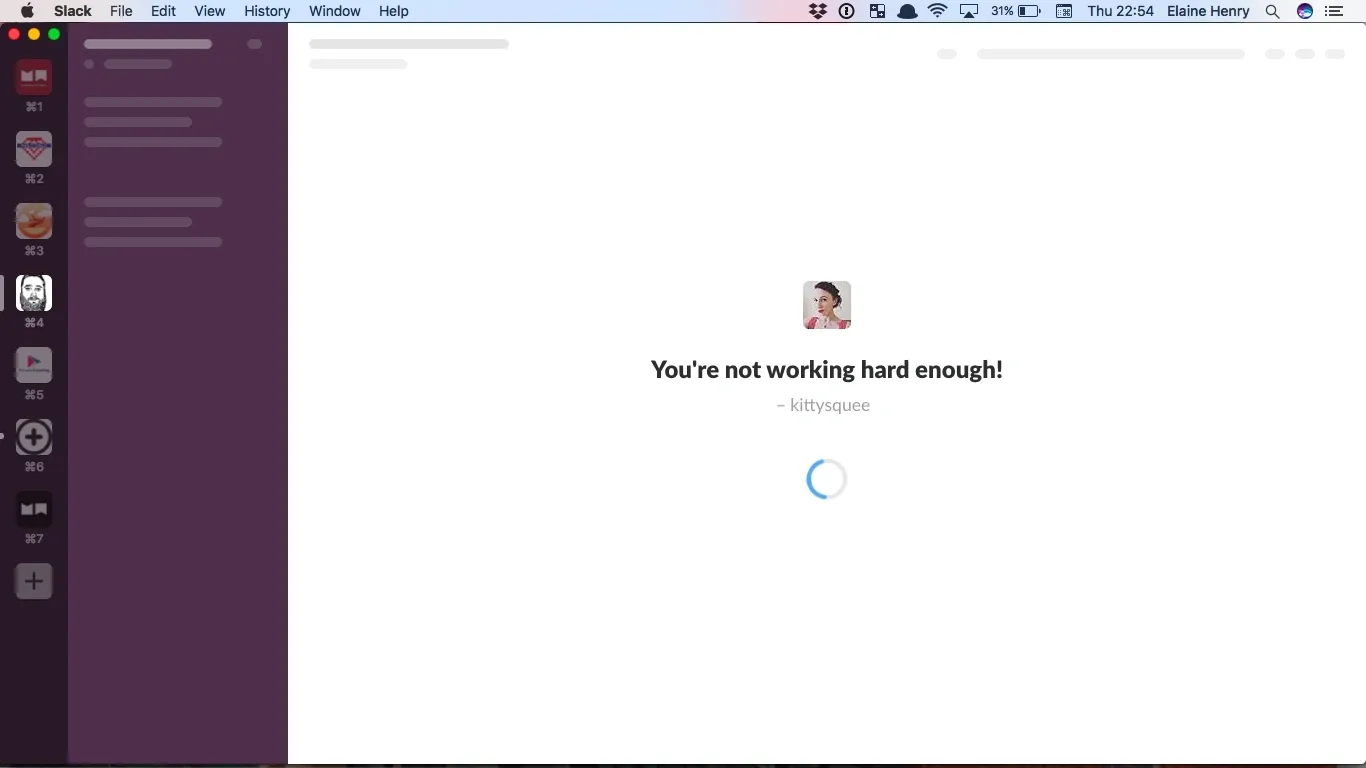Open the bearded man sketch workspace
The image size is (1366, 768).
click(34, 293)
